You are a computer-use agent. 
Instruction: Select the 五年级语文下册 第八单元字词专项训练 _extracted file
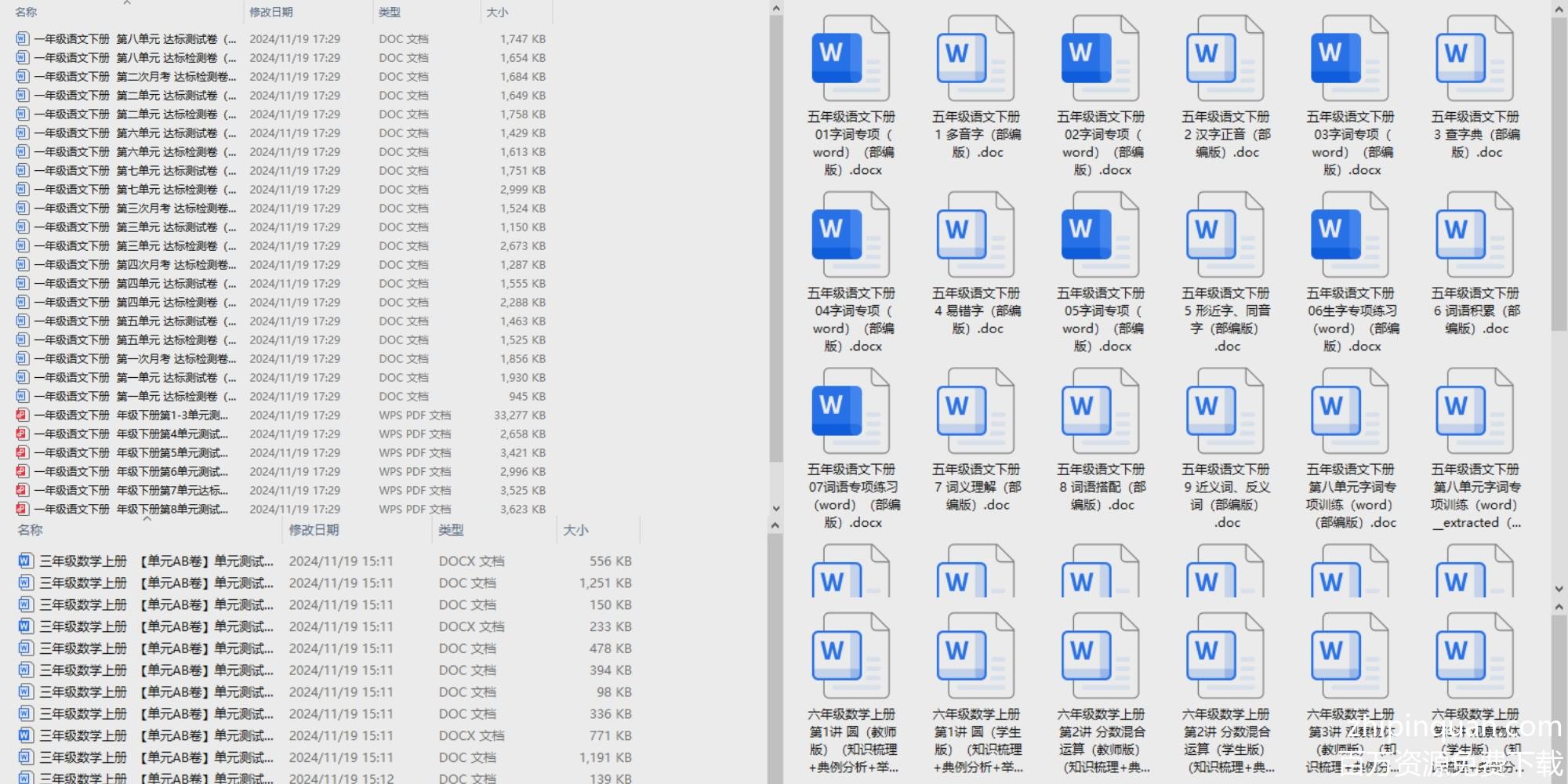1474,412
